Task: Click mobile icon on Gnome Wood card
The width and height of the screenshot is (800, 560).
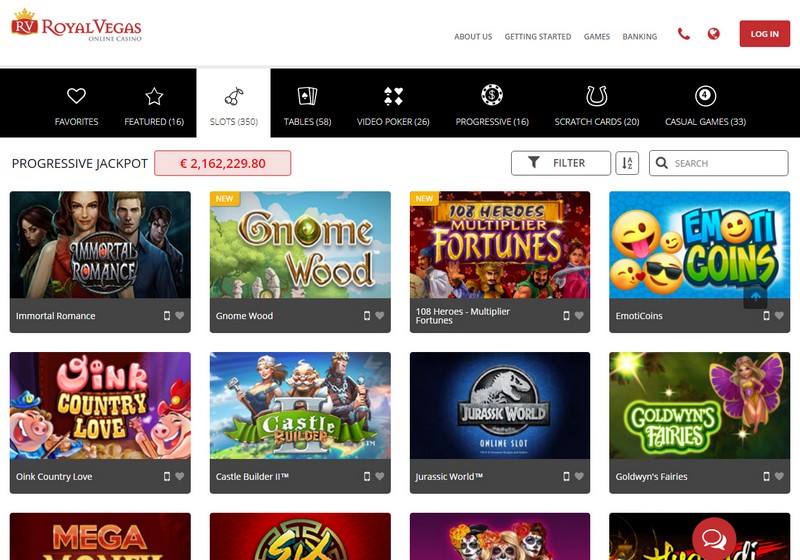Action: [367, 316]
